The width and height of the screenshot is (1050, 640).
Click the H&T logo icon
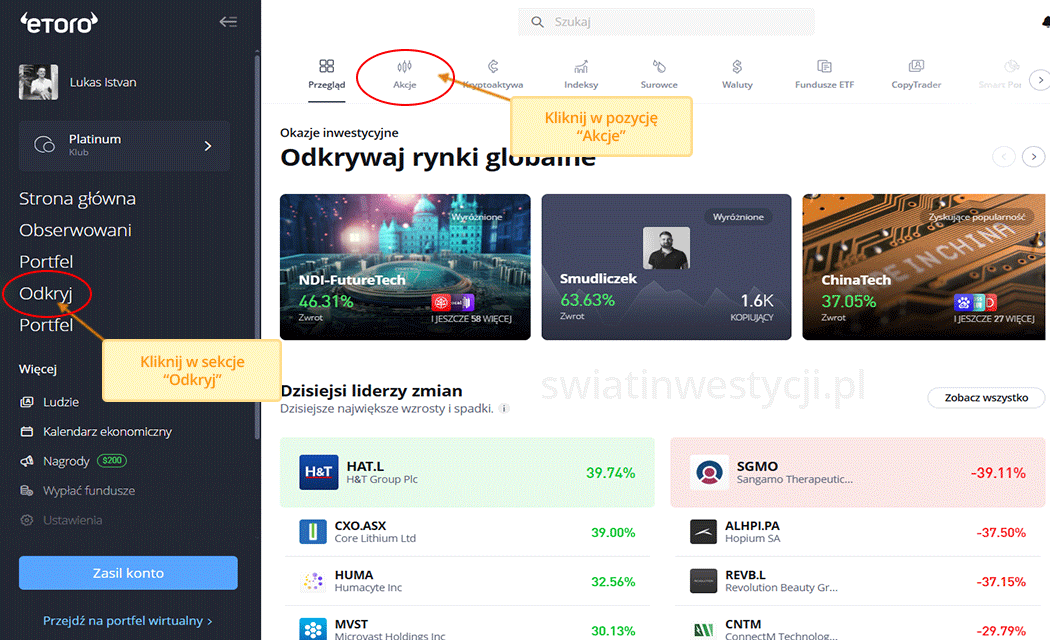click(319, 472)
